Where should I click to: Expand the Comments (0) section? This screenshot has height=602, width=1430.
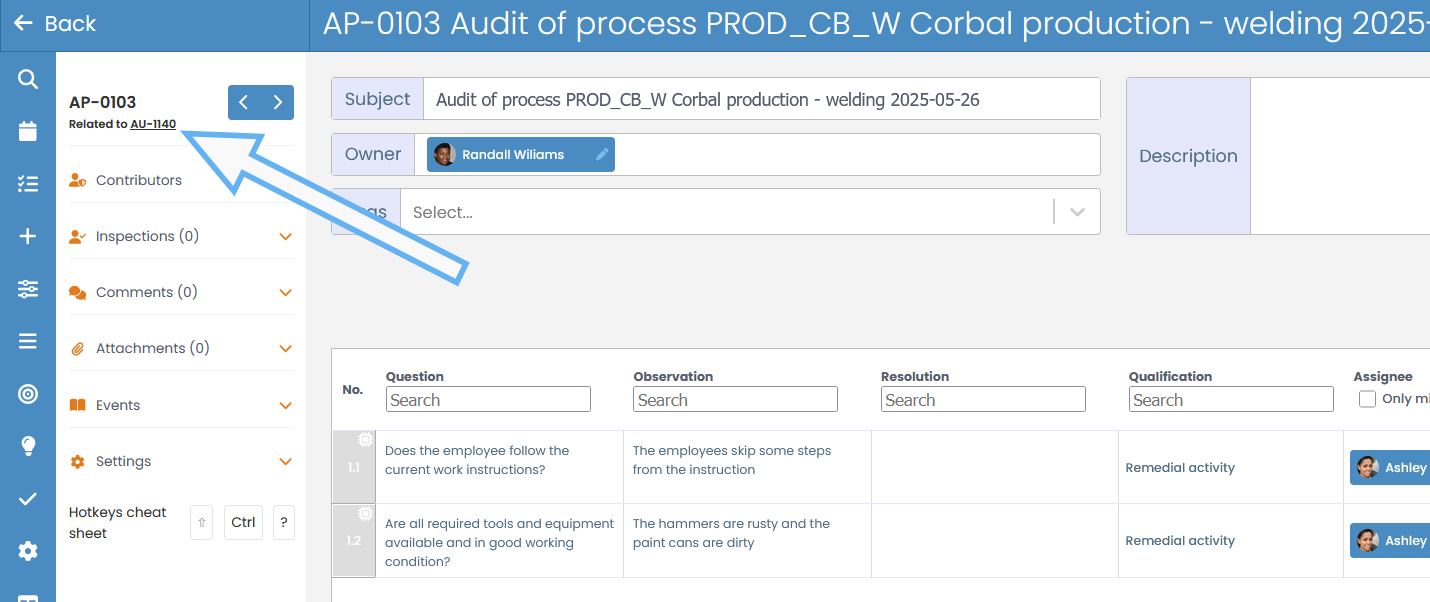(x=181, y=293)
